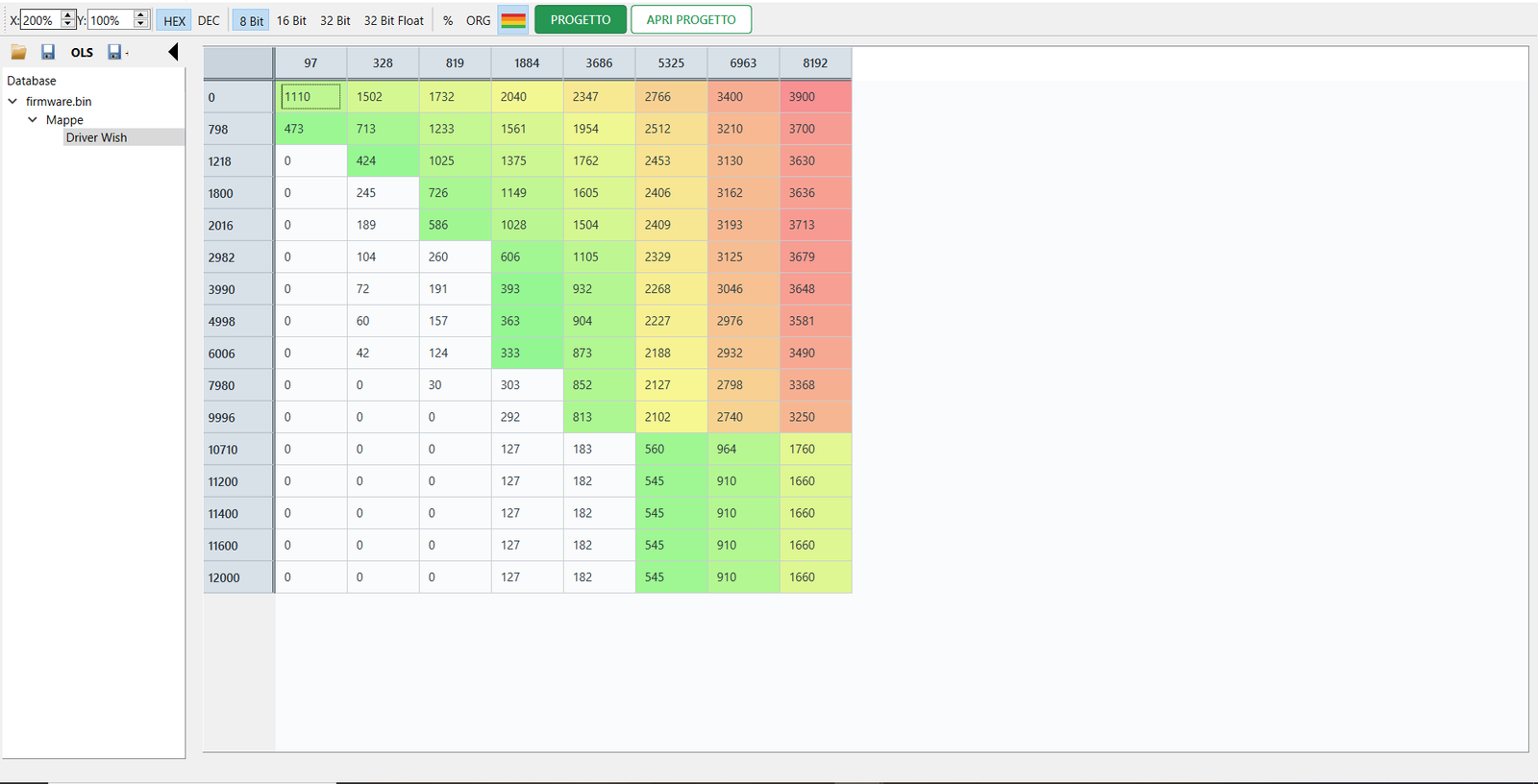The image size is (1538, 784).
Task: Toggle the percent view button
Action: click(x=448, y=20)
